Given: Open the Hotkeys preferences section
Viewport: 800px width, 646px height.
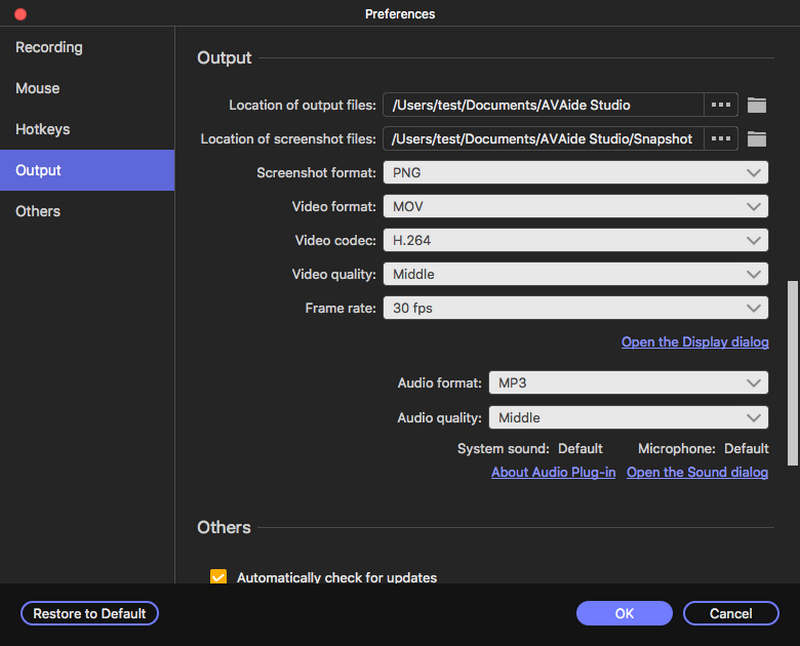Looking at the screenshot, I should (87, 129).
